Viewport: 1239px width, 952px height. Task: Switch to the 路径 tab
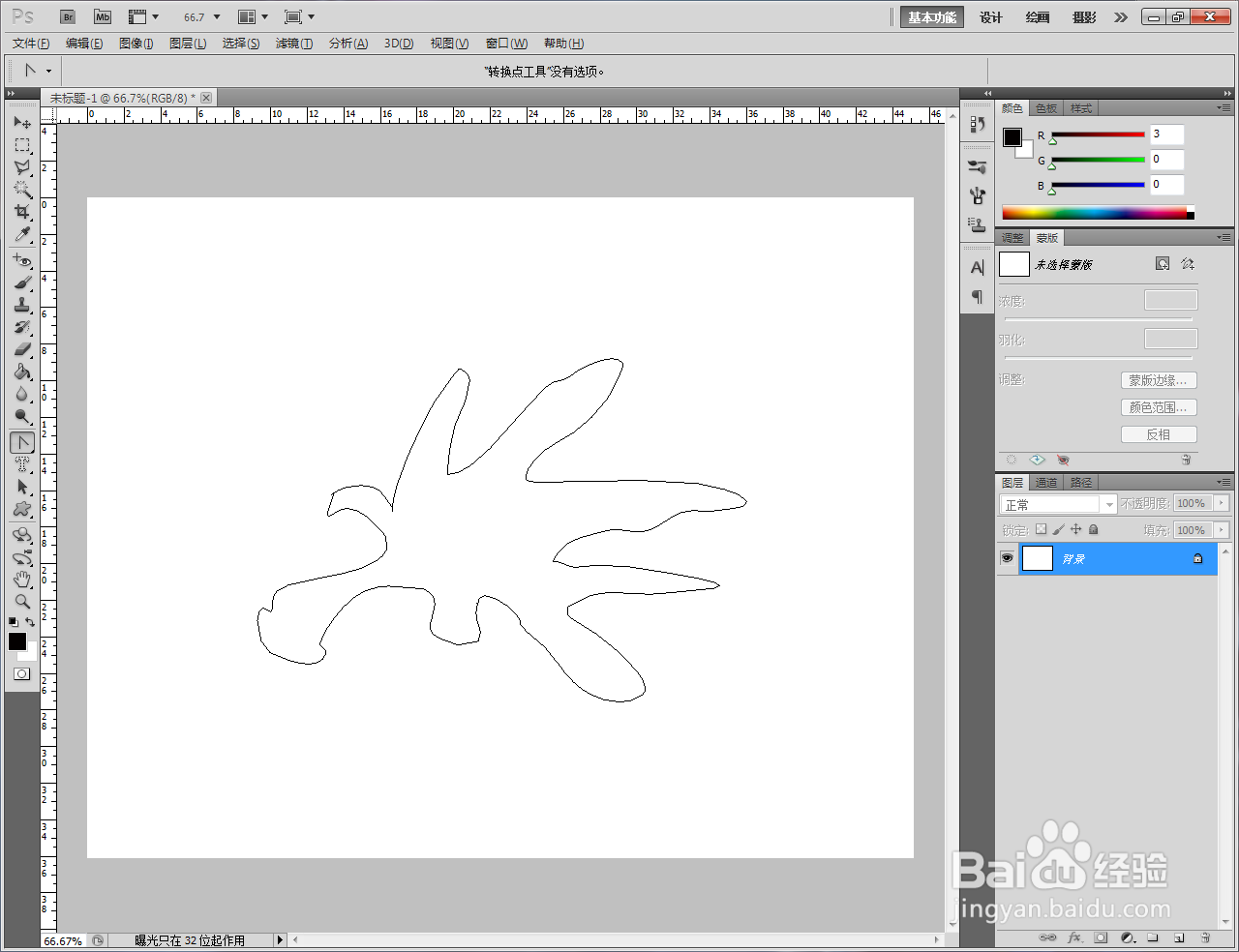[x=1081, y=483]
